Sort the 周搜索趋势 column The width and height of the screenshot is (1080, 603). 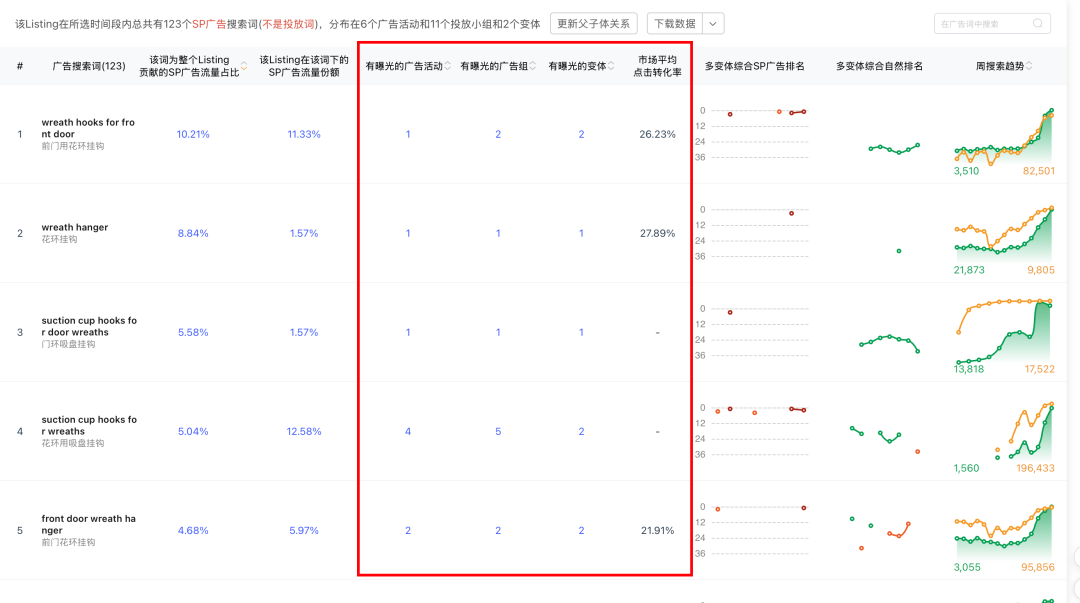pos(1029,66)
